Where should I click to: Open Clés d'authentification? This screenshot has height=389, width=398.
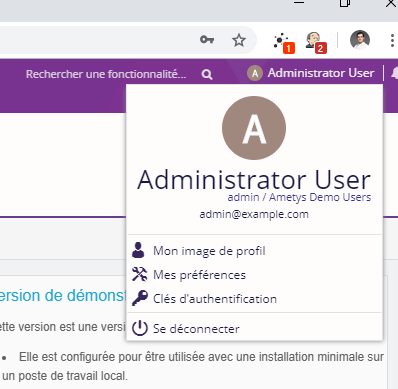[x=215, y=299]
